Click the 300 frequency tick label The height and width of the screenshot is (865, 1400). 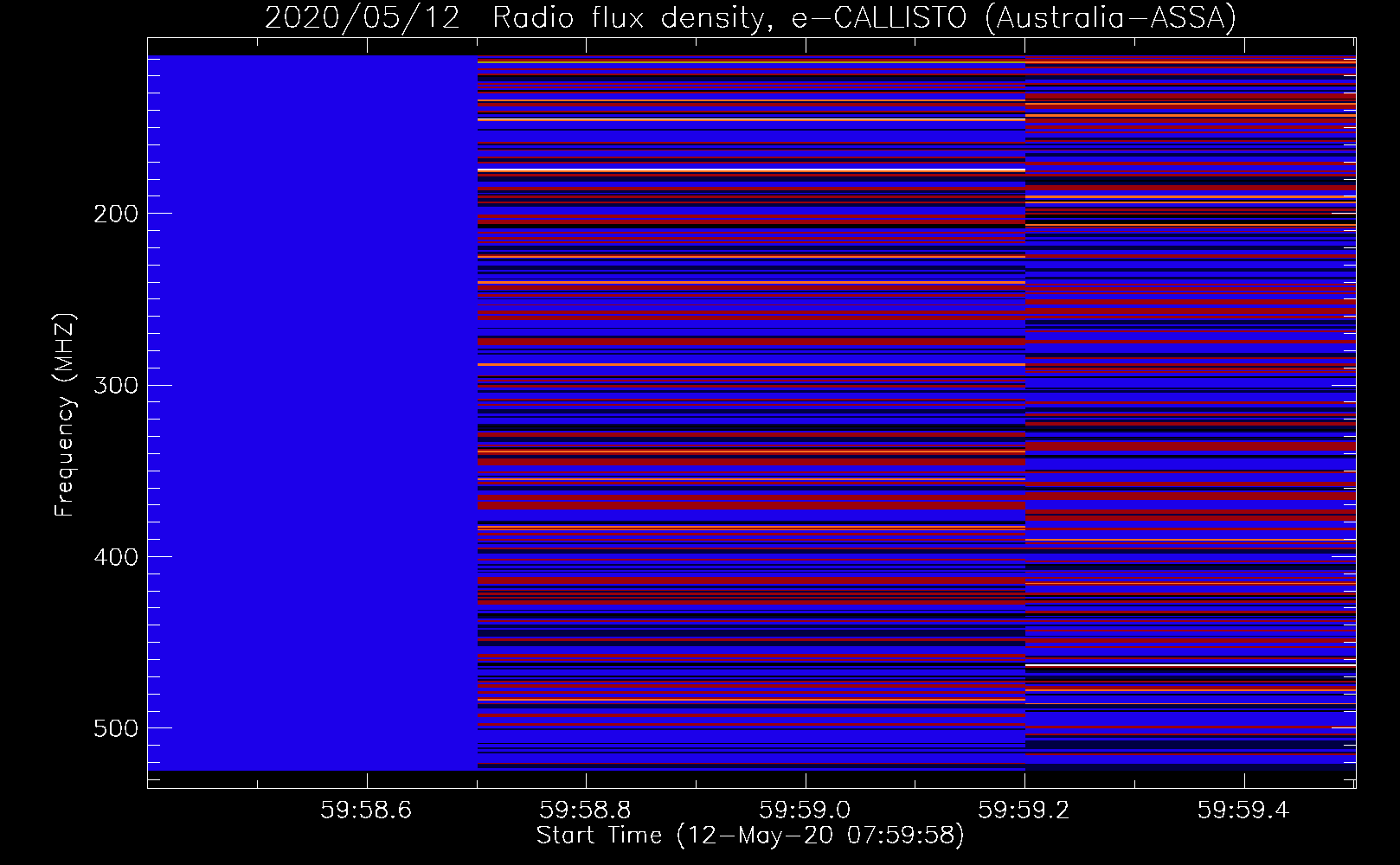pyautogui.click(x=116, y=385)
